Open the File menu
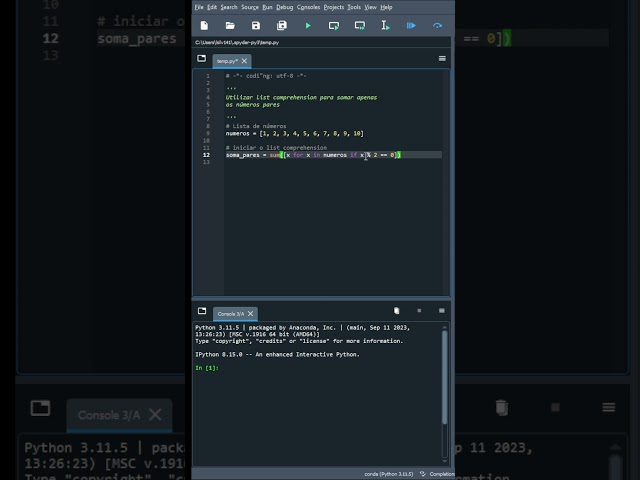Screen dimensions: 640x480 (199, 7)
